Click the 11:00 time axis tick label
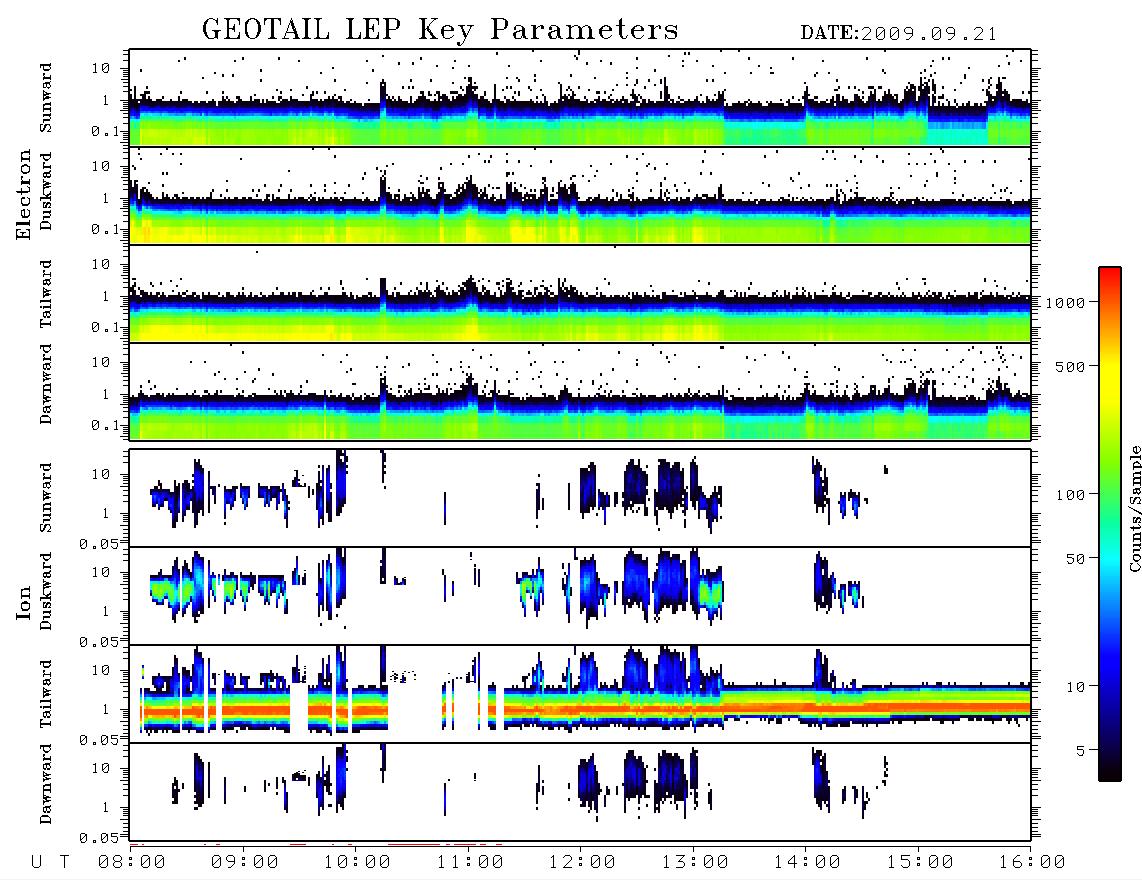Screen dimensions: 1142x880 click(x=470, y=862)
